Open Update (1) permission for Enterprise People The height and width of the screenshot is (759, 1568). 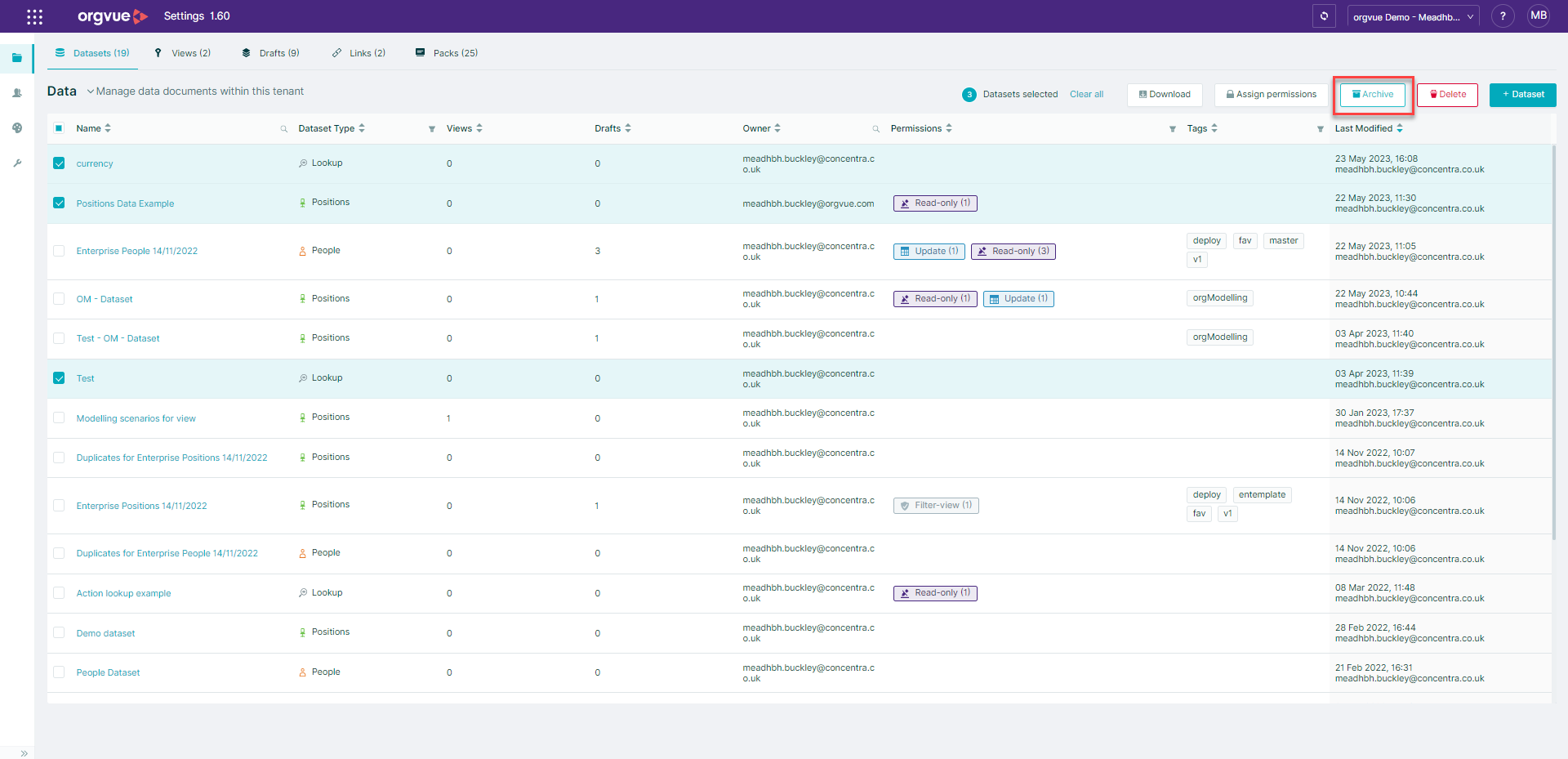click(x=929, y=252)
